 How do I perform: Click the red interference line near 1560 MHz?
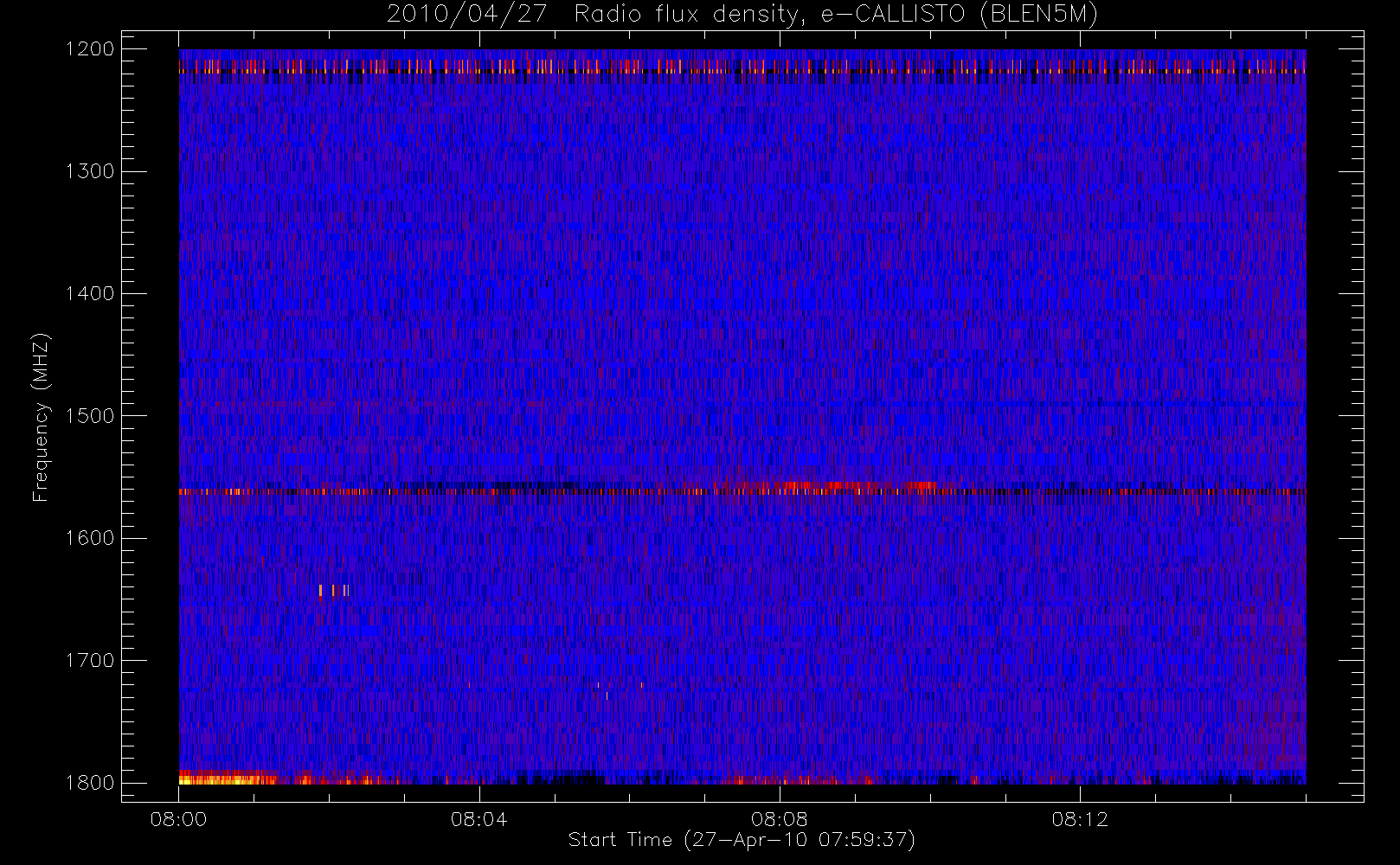click(x=742, y=491)
